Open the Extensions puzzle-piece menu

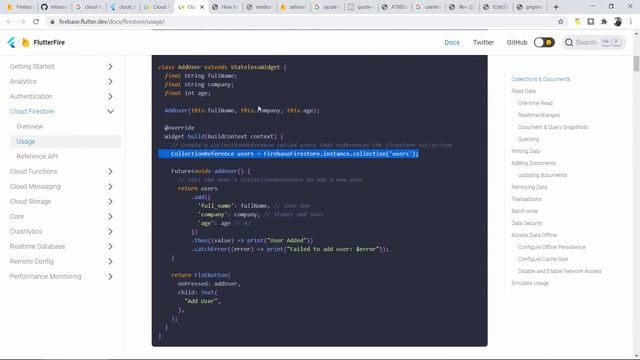604,22
